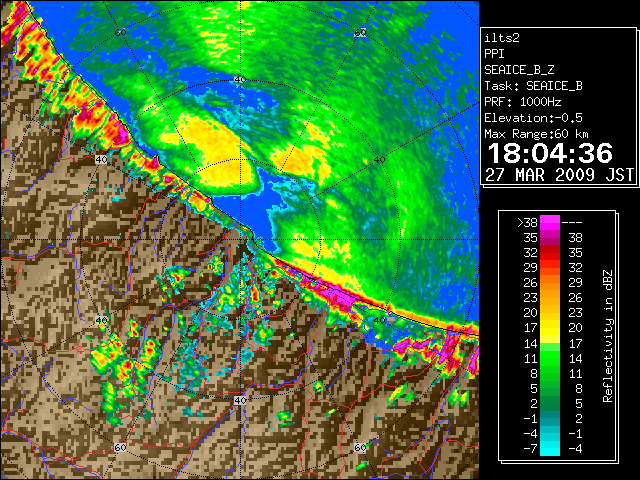This screenshot has height=480, width=640.
Task: Click the 40 range ring label at bottom
Action: [240, 400]
